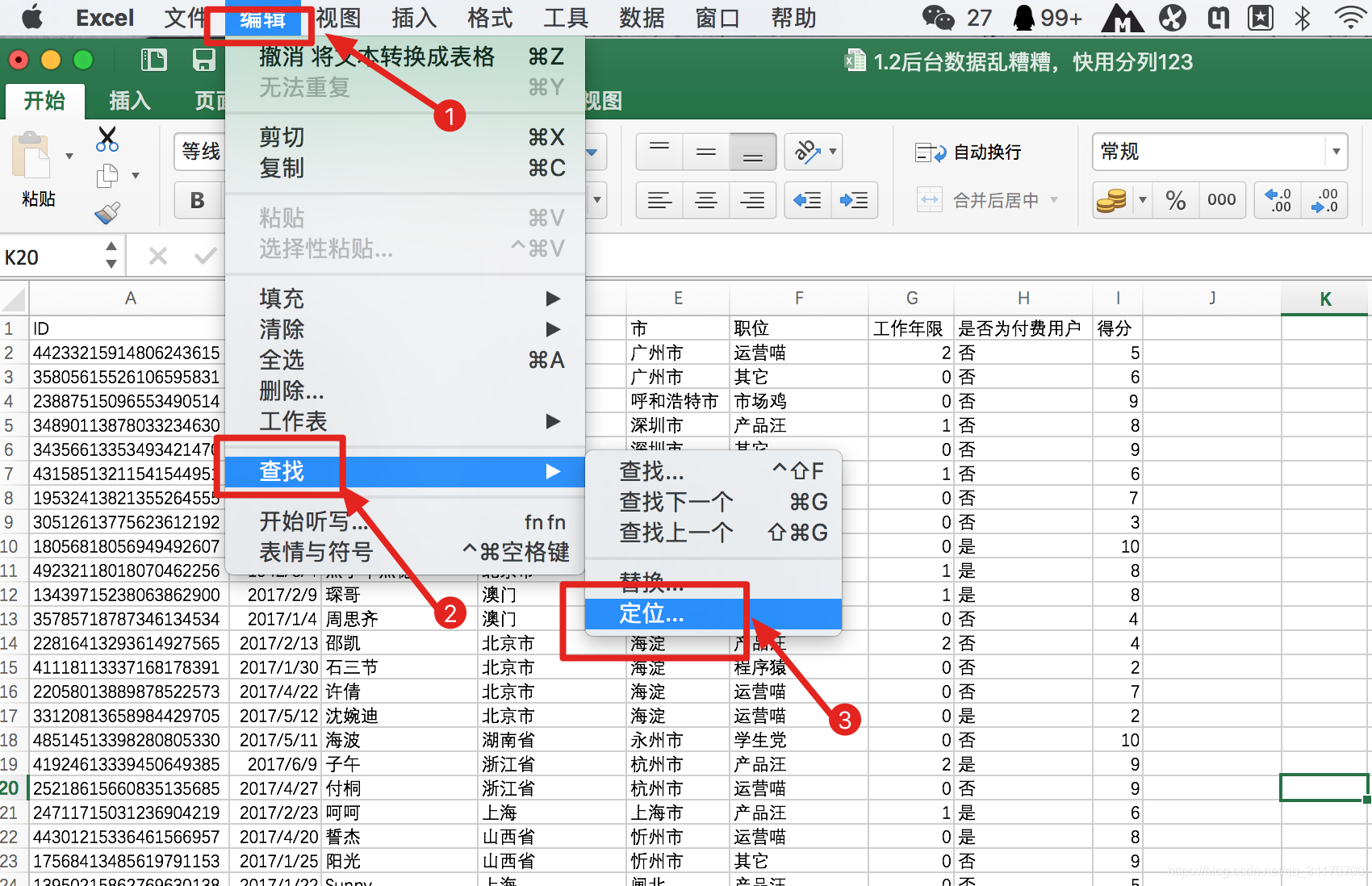Select top vertical alignment

[659, 152]
